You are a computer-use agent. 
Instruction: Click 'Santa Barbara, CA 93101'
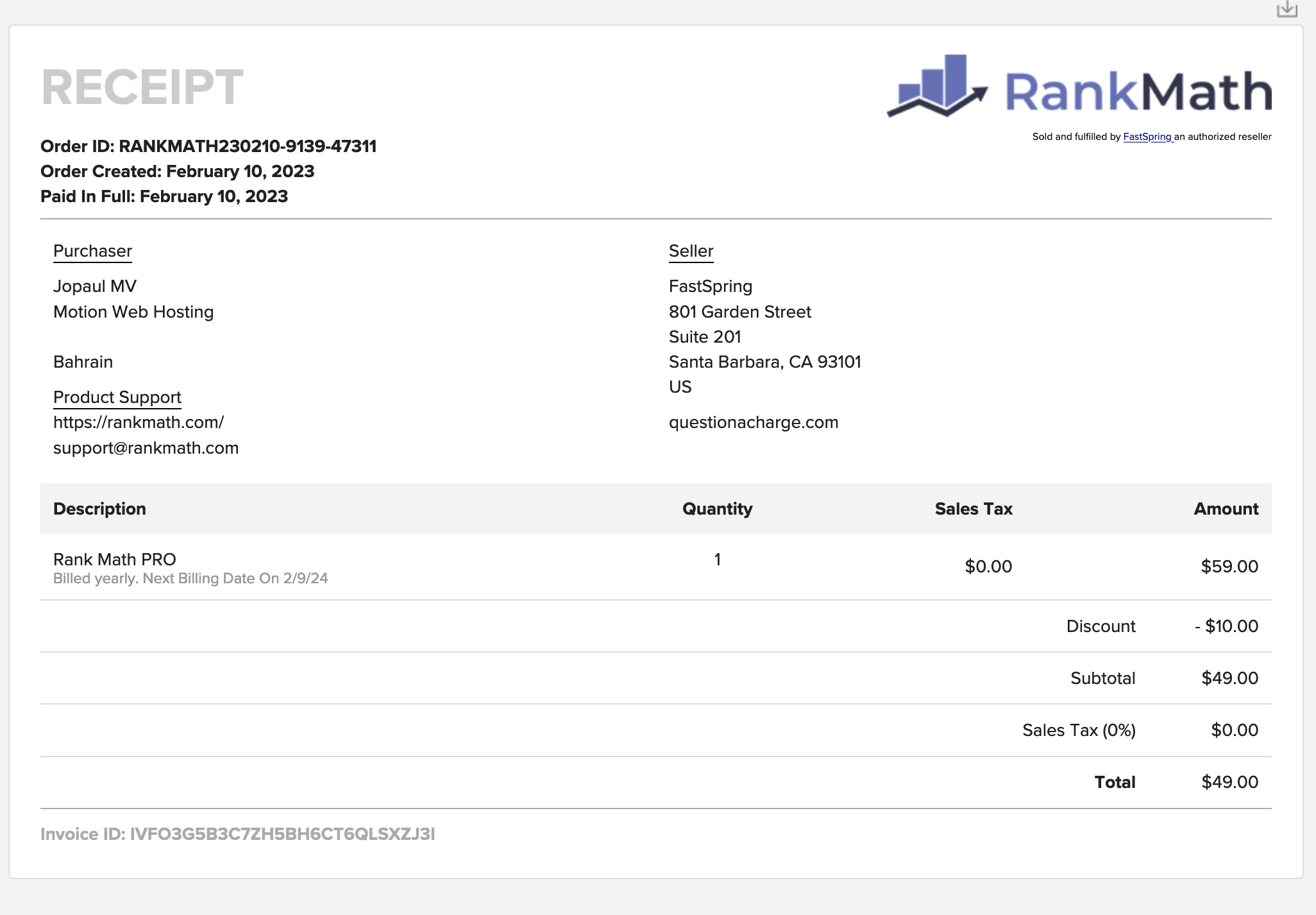(765, 362)
